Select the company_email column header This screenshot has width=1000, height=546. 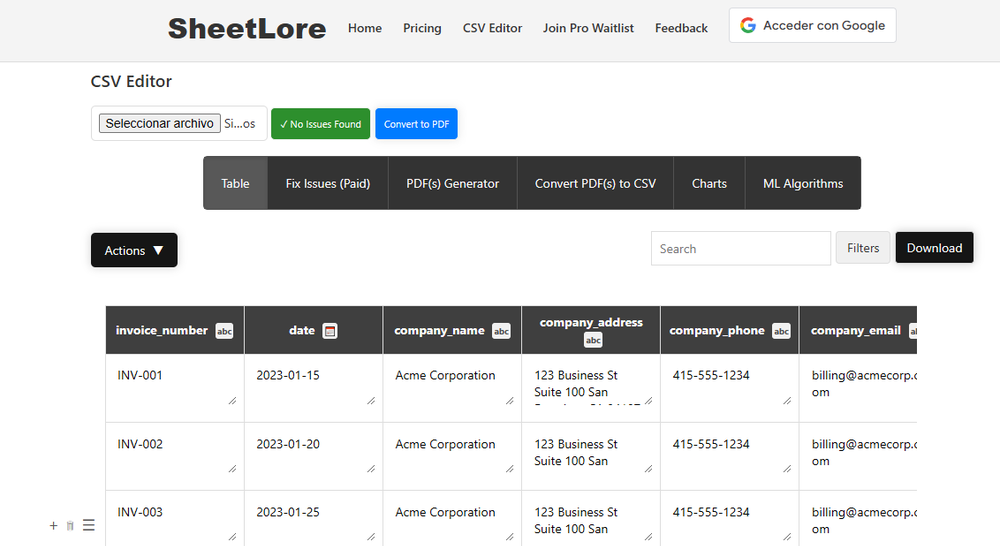click(858, 330)
